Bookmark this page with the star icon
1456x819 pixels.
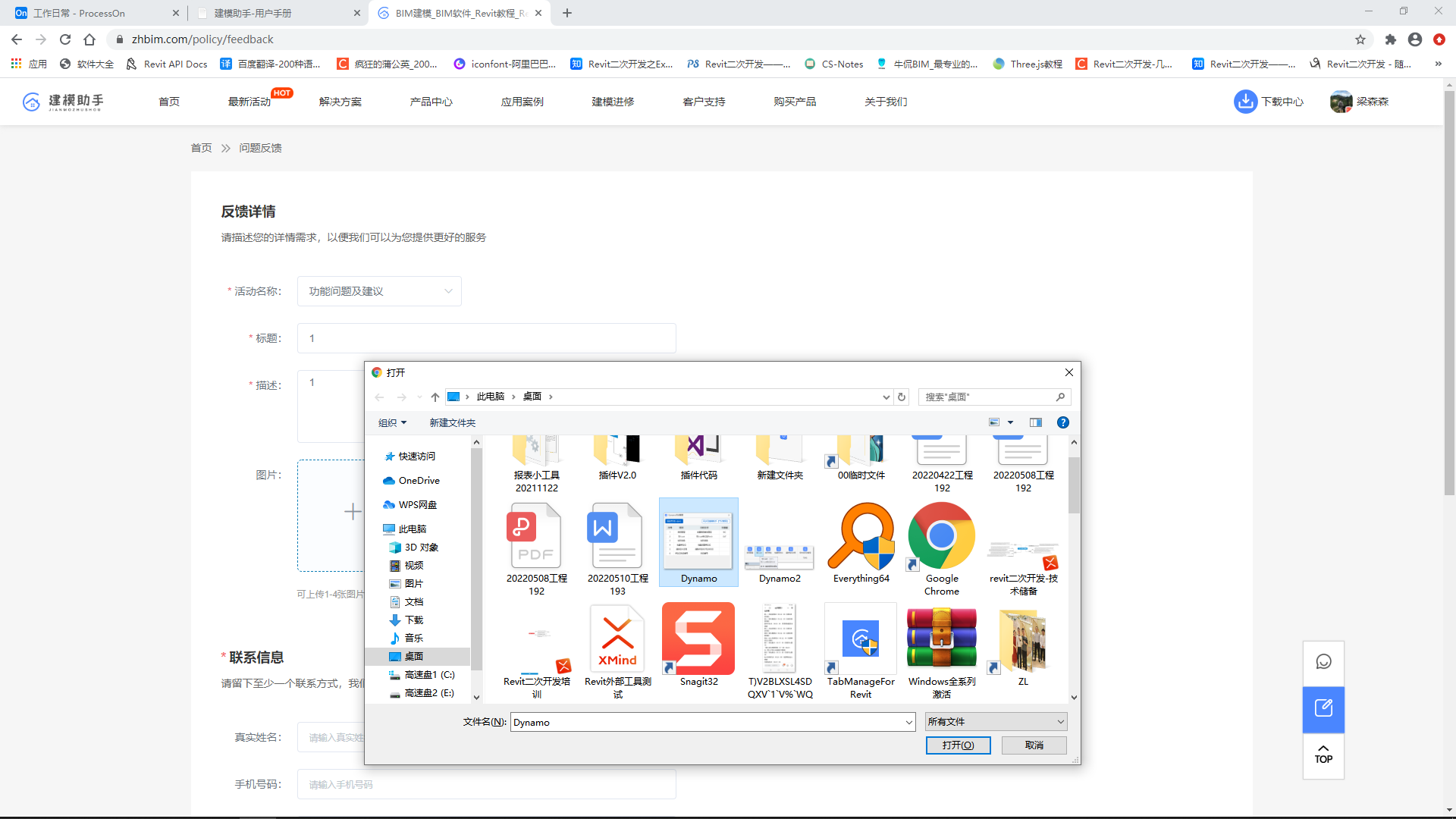[x=1360, y=39]
